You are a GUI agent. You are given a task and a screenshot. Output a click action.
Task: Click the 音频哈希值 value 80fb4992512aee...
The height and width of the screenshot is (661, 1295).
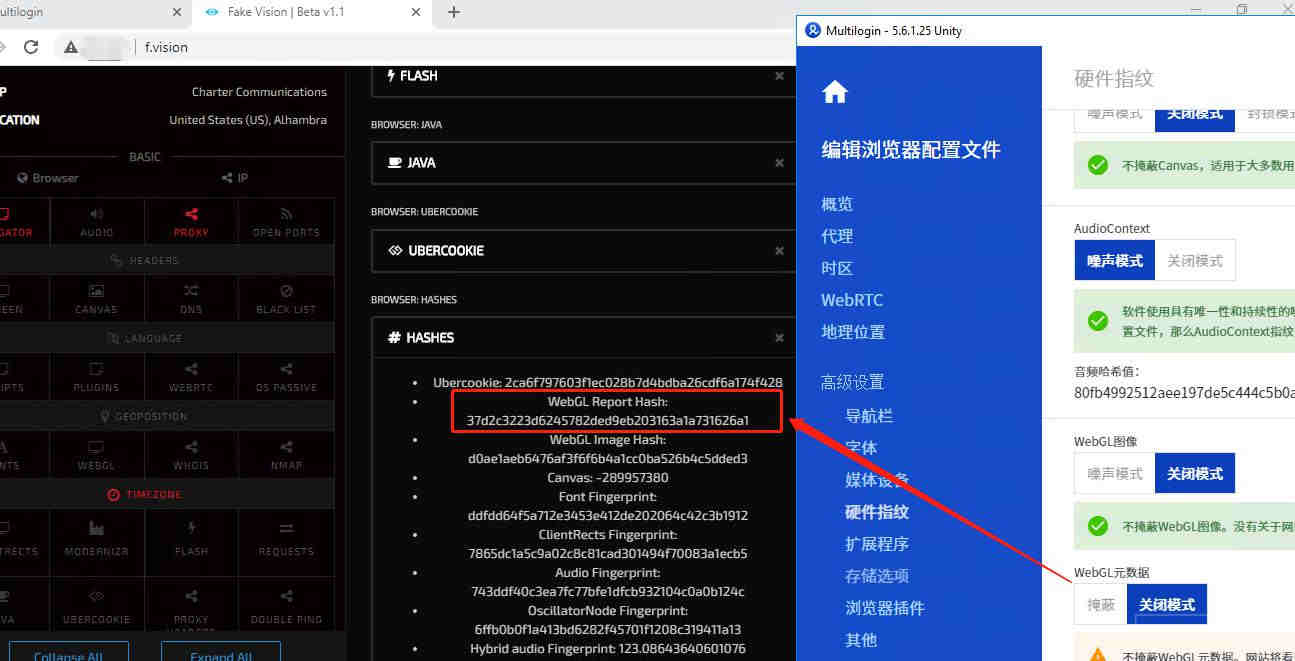click(1184, 393)
